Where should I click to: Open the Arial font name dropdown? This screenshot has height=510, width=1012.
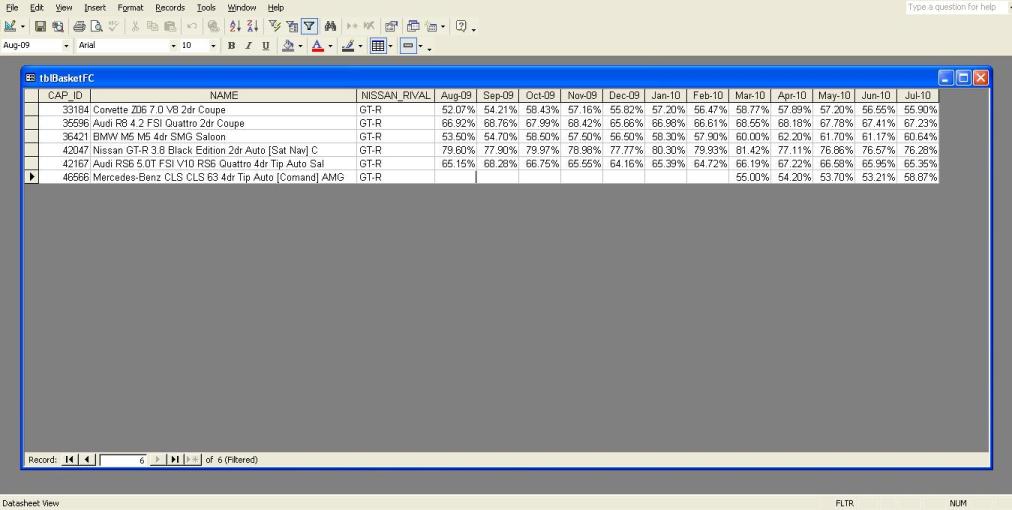pos(173,46)
